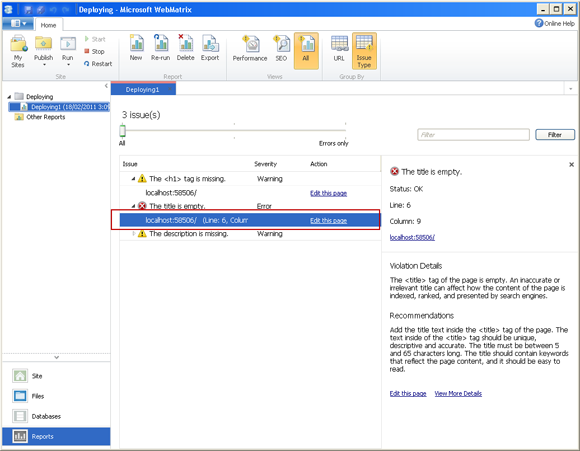Click Edit this page in selected row
This screenshot has width=580, height=451.
[328, 221]
